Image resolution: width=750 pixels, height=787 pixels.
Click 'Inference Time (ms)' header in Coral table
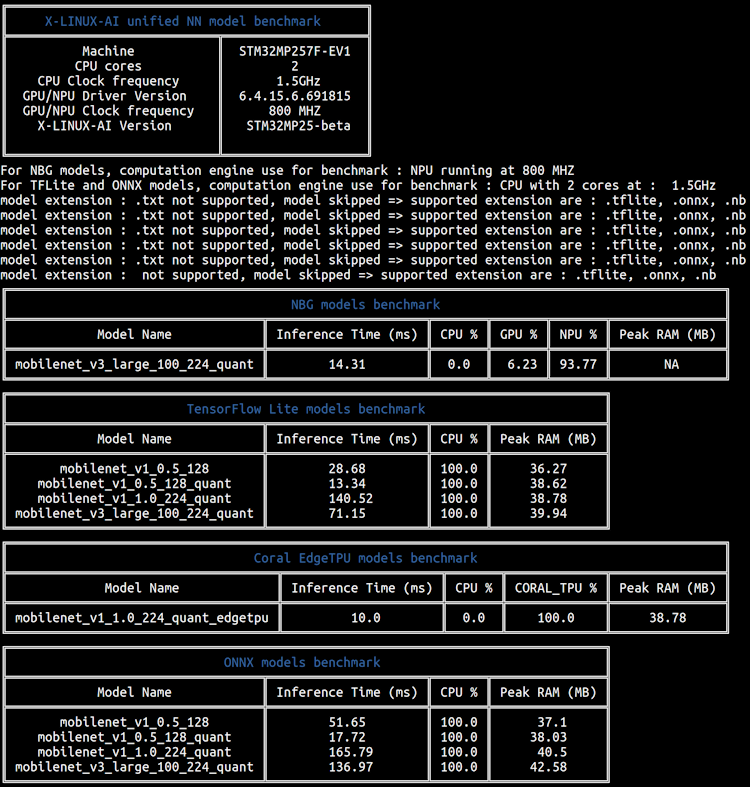click(x=361, y=588)
